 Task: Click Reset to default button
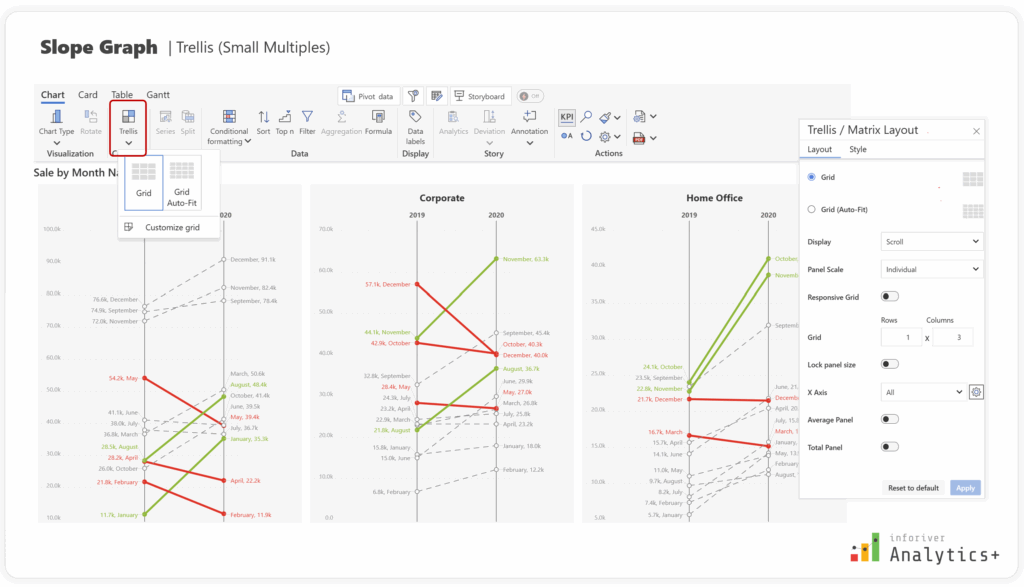tap(913, 488)
